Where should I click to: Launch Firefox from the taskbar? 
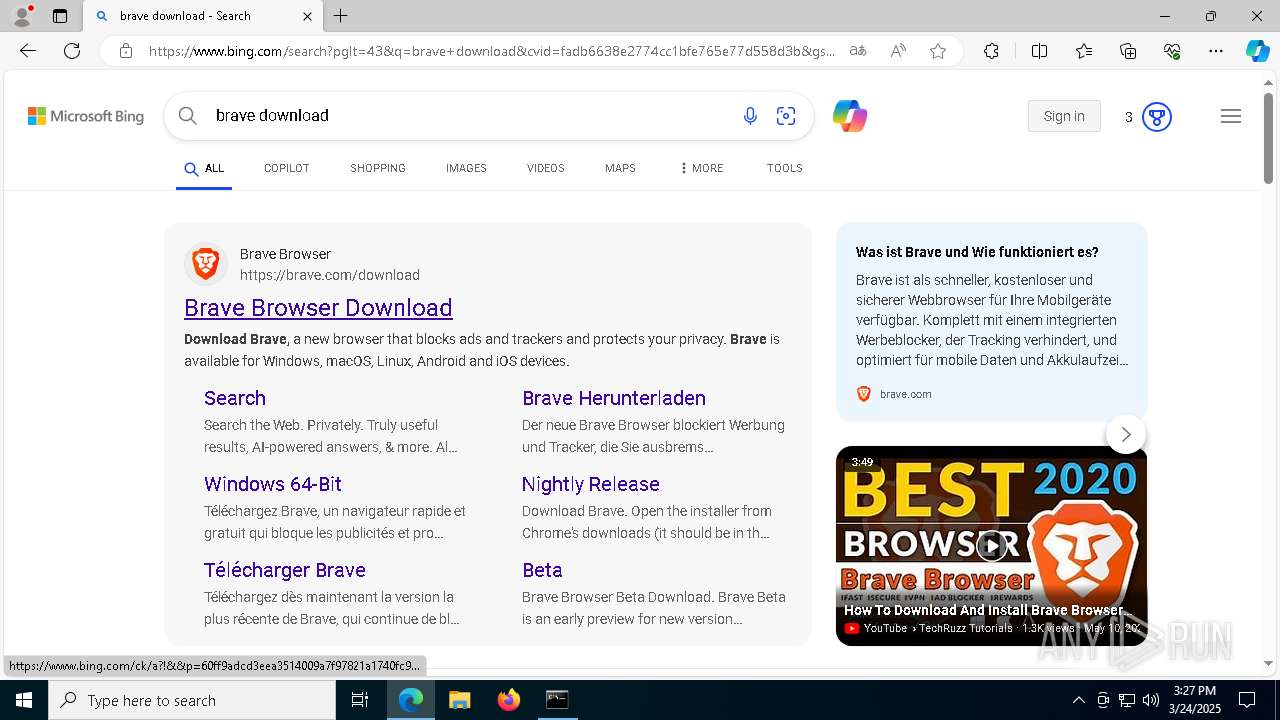pyautogui.click(x=509, y=700)
